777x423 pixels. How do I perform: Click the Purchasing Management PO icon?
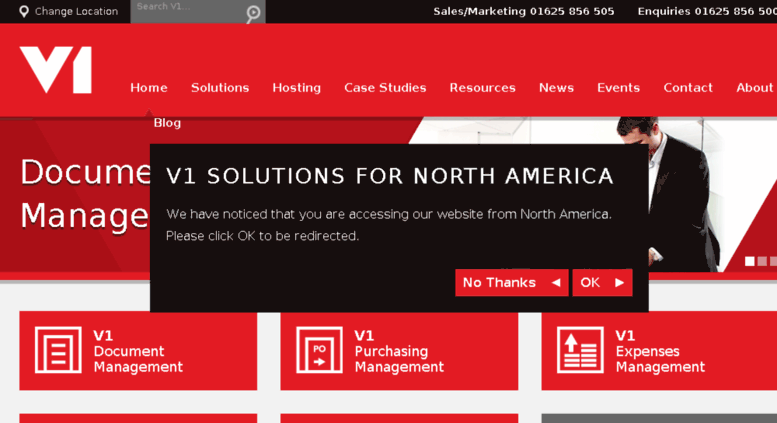[319, 350]
